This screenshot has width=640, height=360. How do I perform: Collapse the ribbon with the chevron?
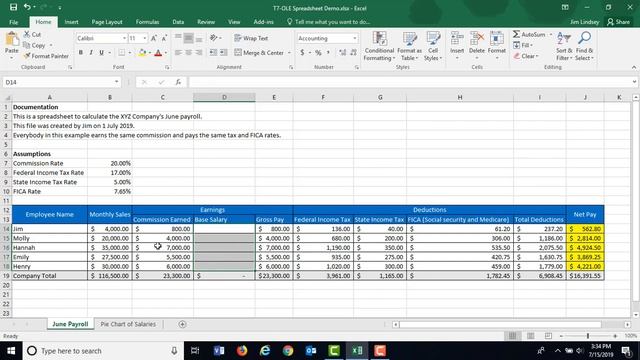pos(633,67)
